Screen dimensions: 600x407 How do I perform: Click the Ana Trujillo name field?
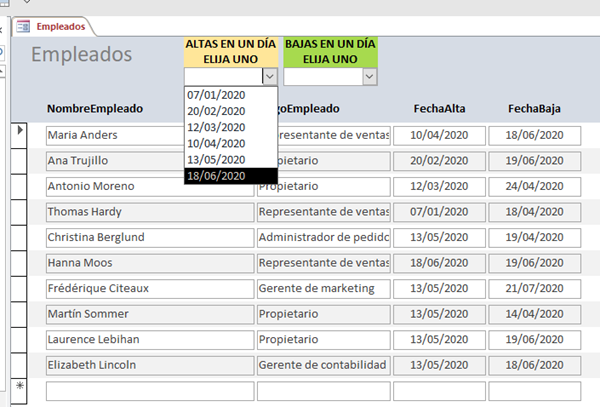(x=115, y=161)
